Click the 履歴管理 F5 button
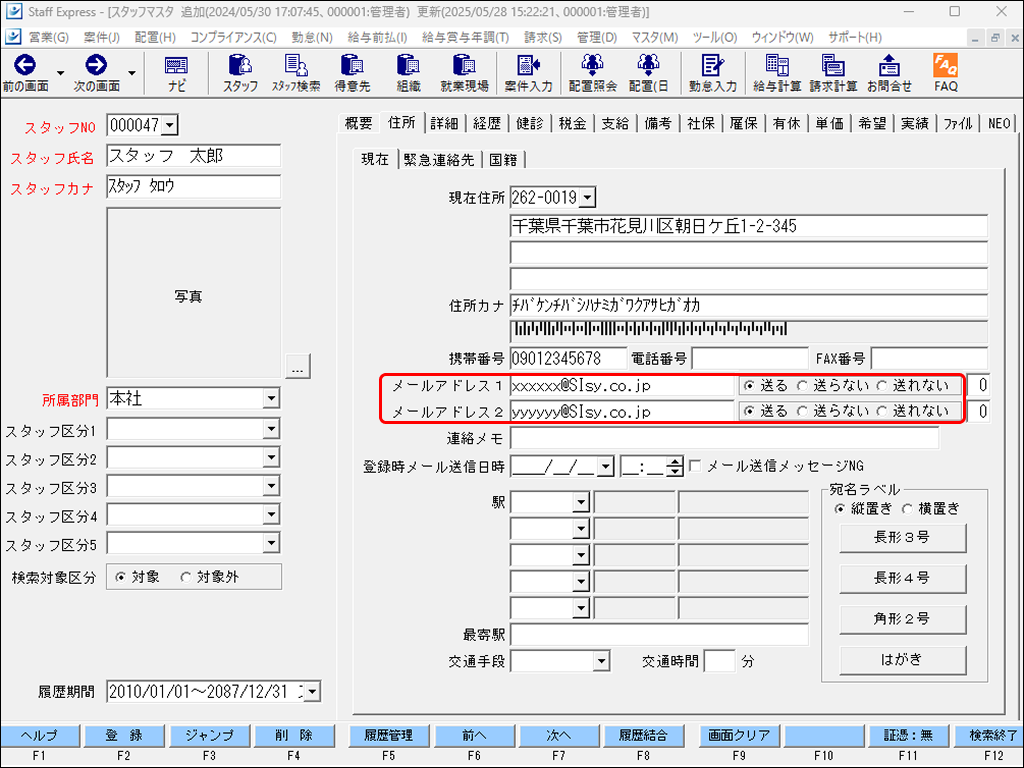Image resolution: width=1024 pixels, height=768 pixels. pyautogui.click(x=389, y=735)
